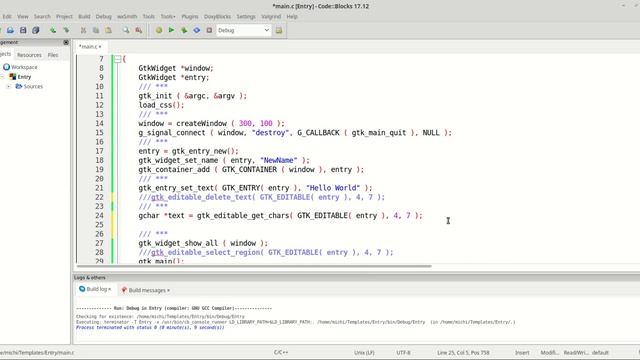Open the Search menu
Image resolution: width=640 pixels, height=360 pixels.
coord(42,17)
